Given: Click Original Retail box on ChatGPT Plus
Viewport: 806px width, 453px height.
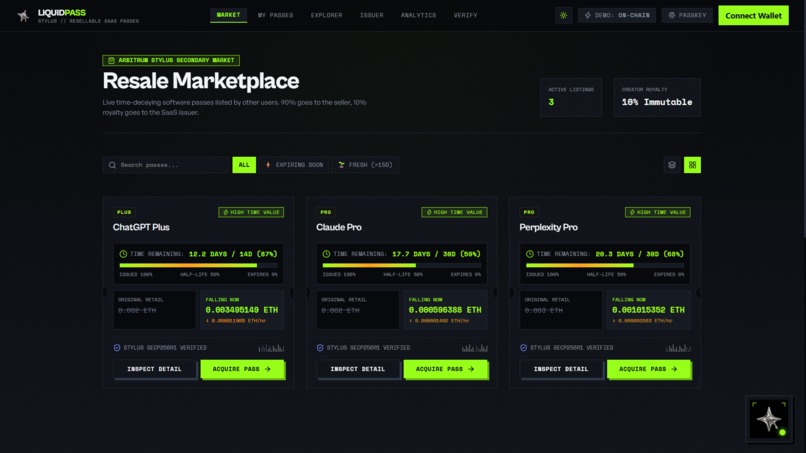Looking at the screenshot, I should click(155, 310).
